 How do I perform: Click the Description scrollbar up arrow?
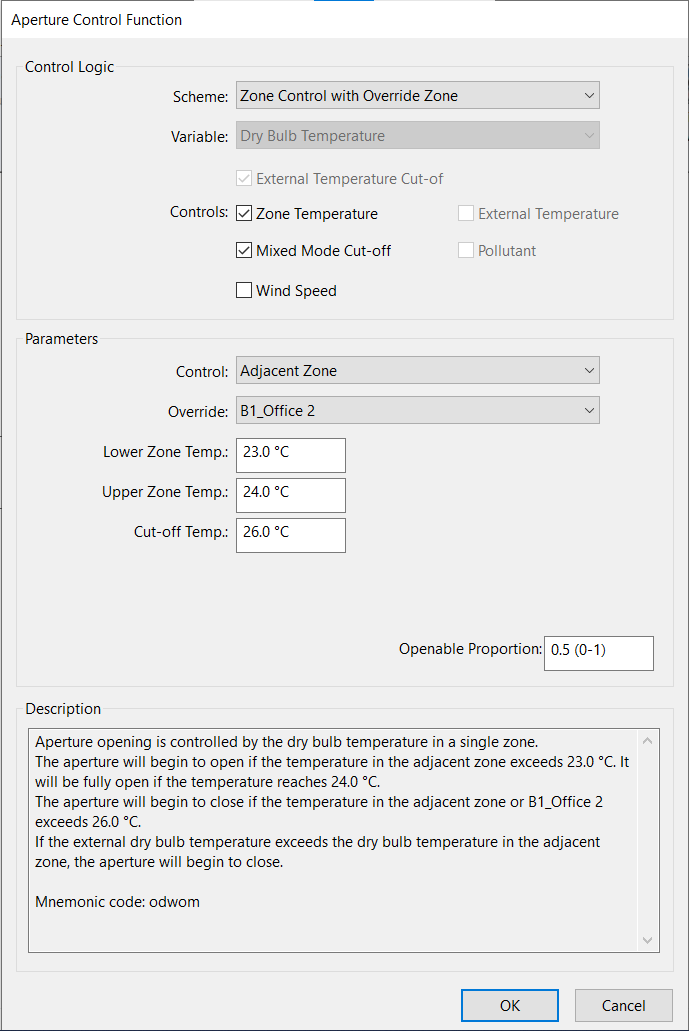pos(648,741)
